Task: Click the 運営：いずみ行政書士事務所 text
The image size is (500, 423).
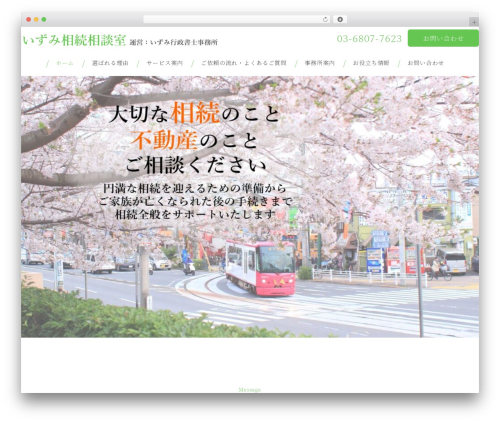Action: [x=173, y=42]
